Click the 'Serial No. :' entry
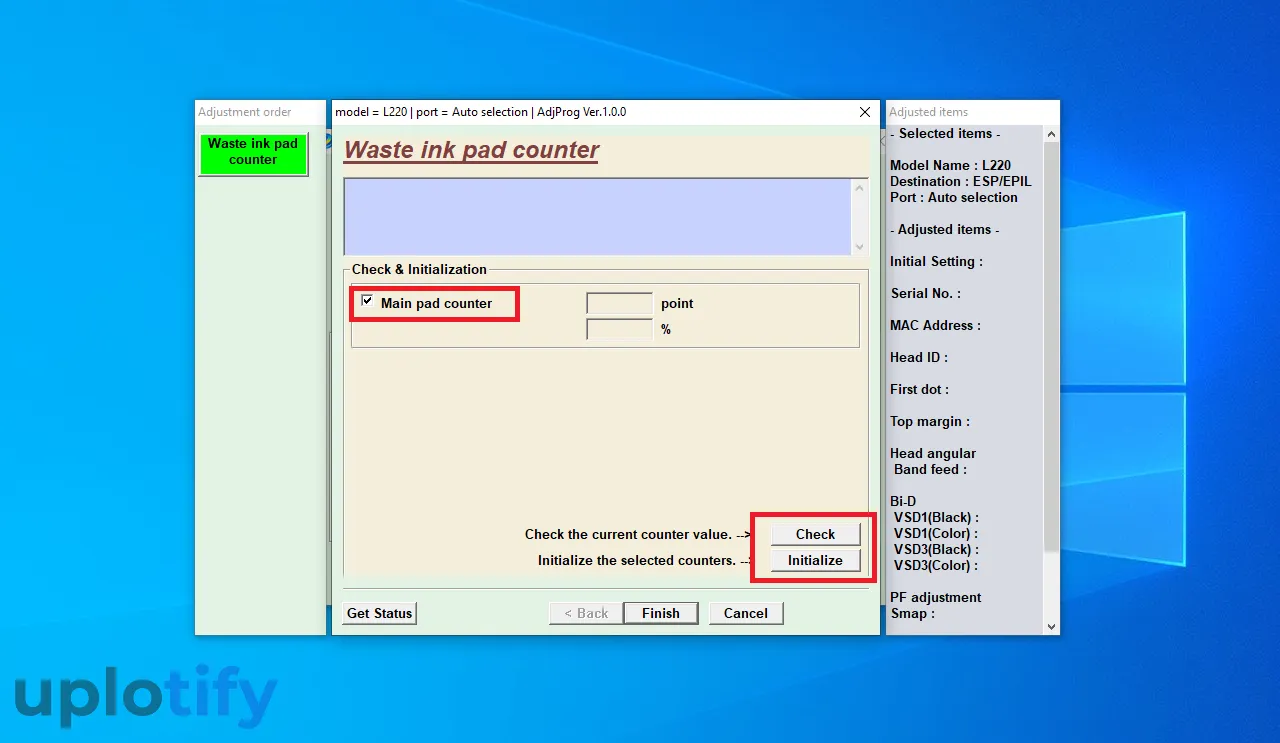 click(x=925, y=293)
